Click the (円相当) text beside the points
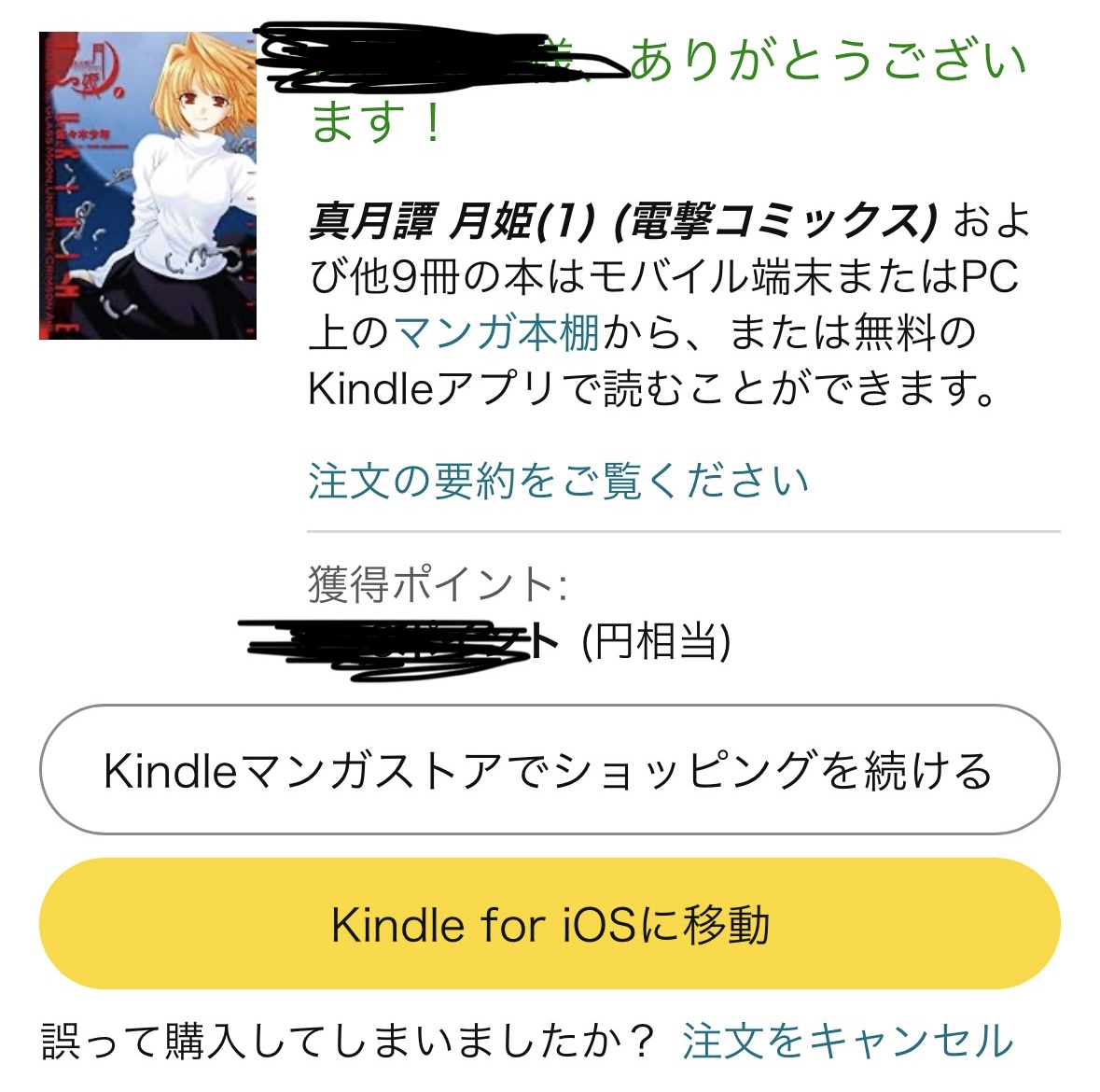This screenshot has width=1100, height=1092. pos(657,641)
